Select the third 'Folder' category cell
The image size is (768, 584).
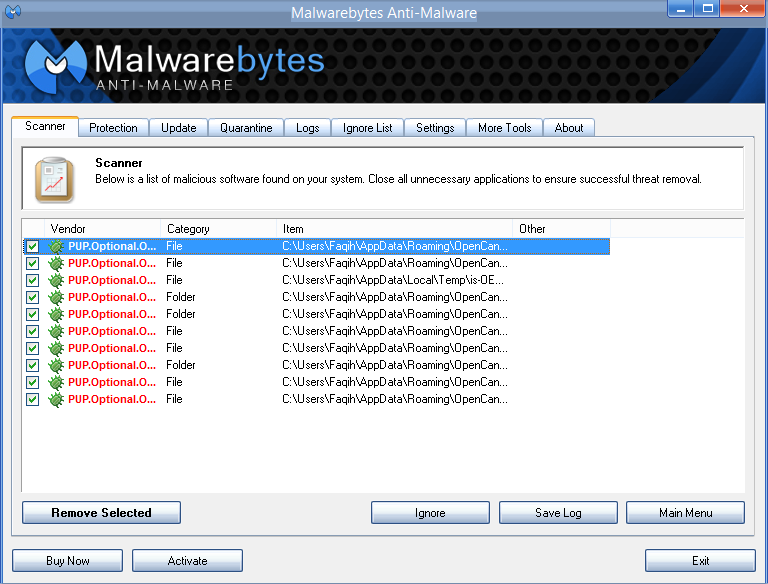(181, 365)
